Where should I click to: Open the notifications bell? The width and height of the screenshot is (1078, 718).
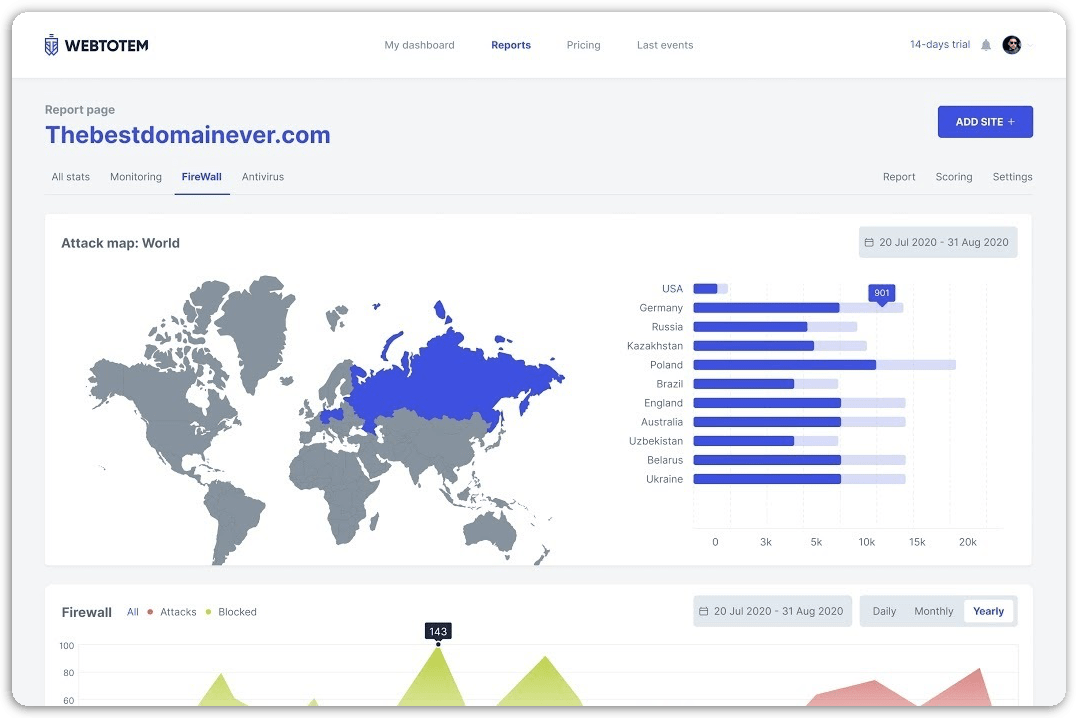(x=986, y=45)
